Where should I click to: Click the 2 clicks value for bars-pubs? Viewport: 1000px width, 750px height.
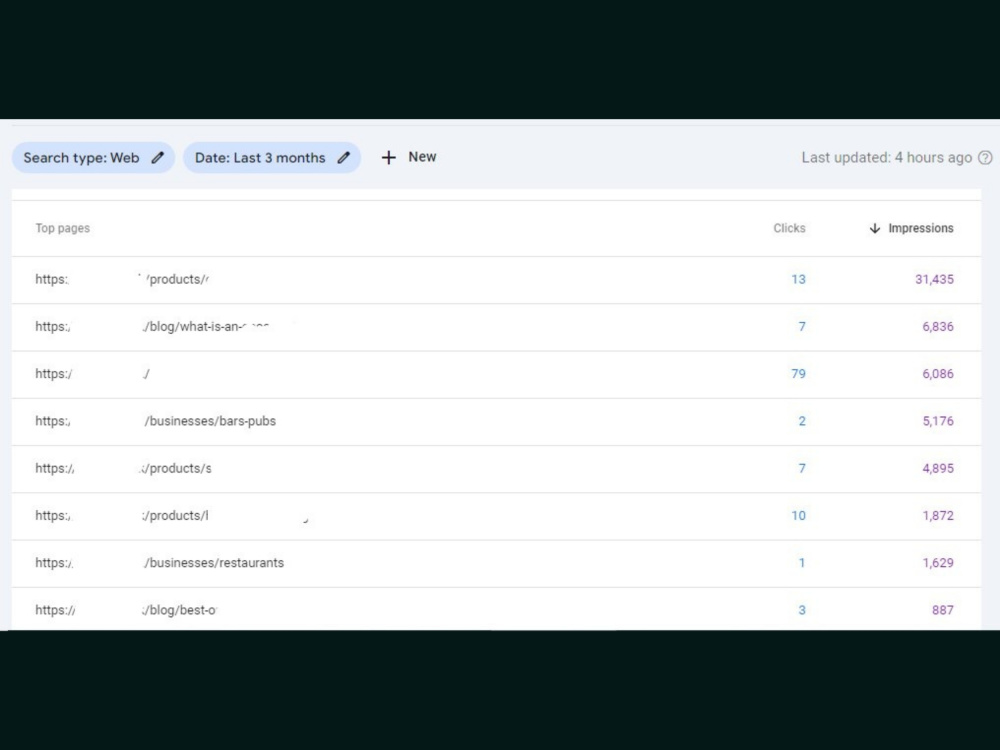coord(802,421)
